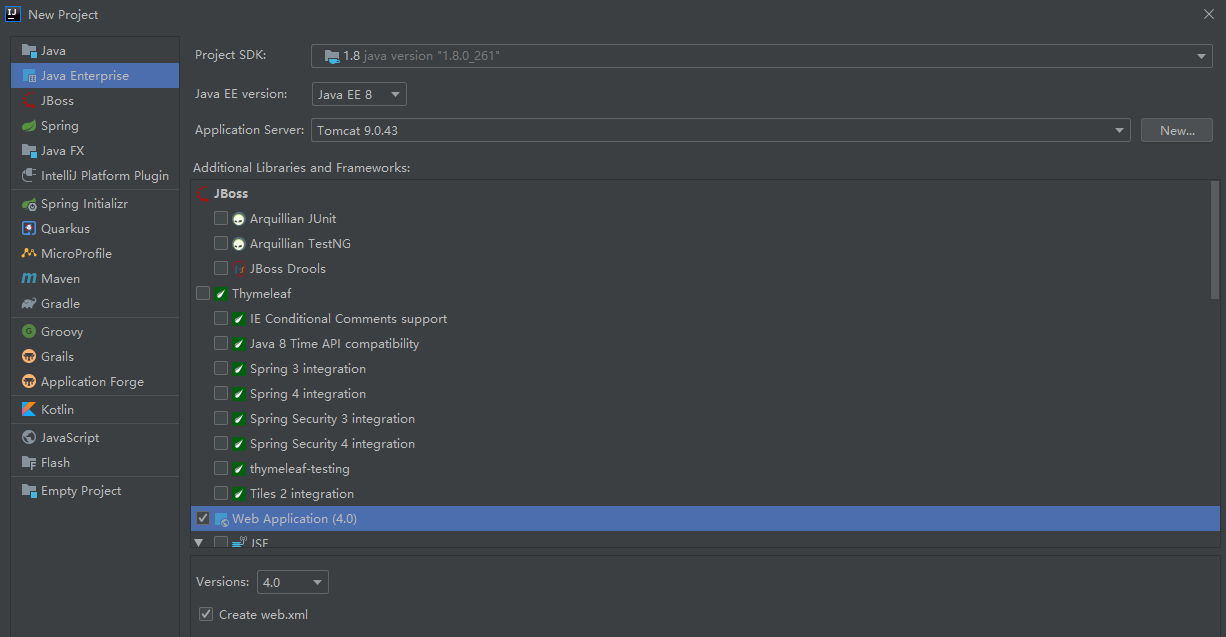Viewport: 1226px width, 637px height.
Task: Click the green Thymeleaf icon
Action: [221, 294]
